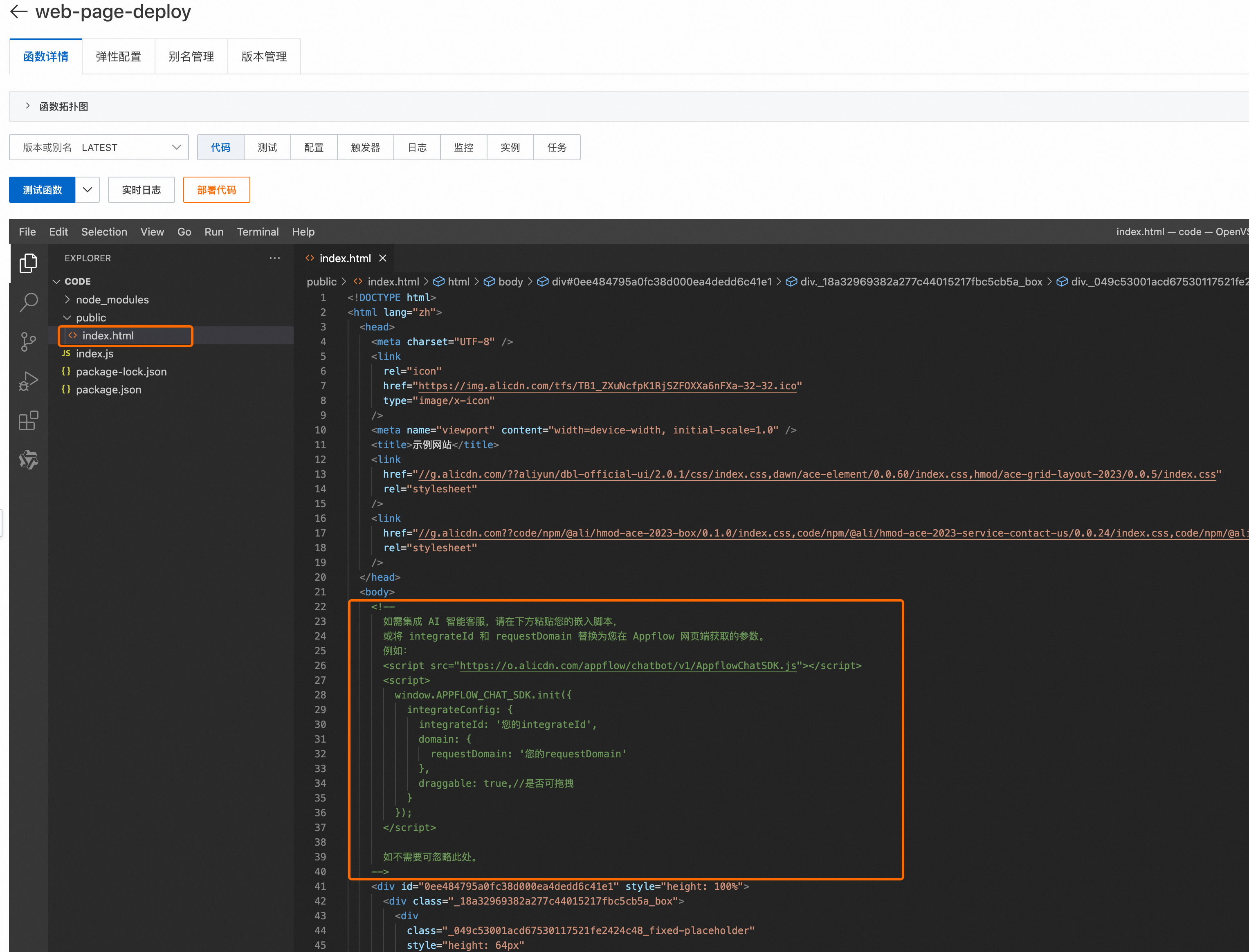Click index.html in the breadcrumb
The width and height of the screenshot is (1249, 952).
[x=393, y=282]
